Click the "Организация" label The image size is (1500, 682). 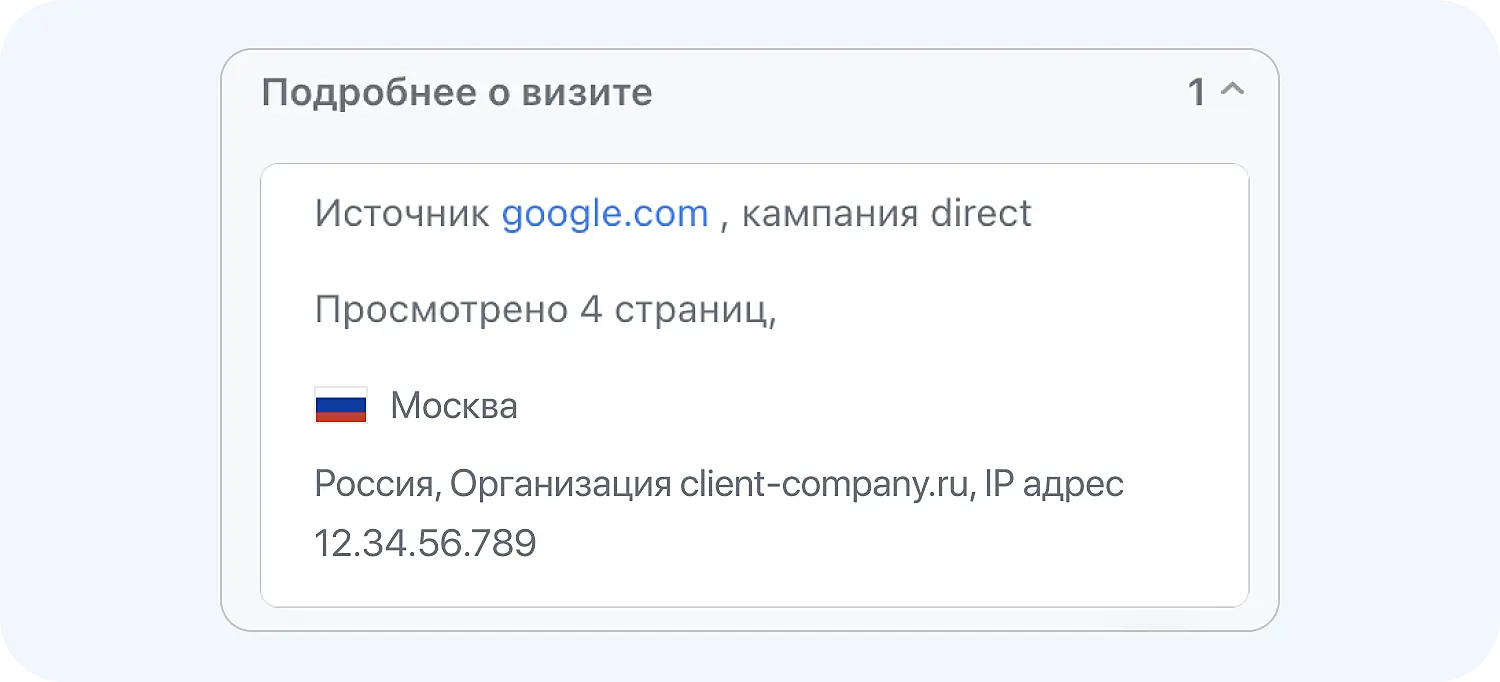coord(560,484)
